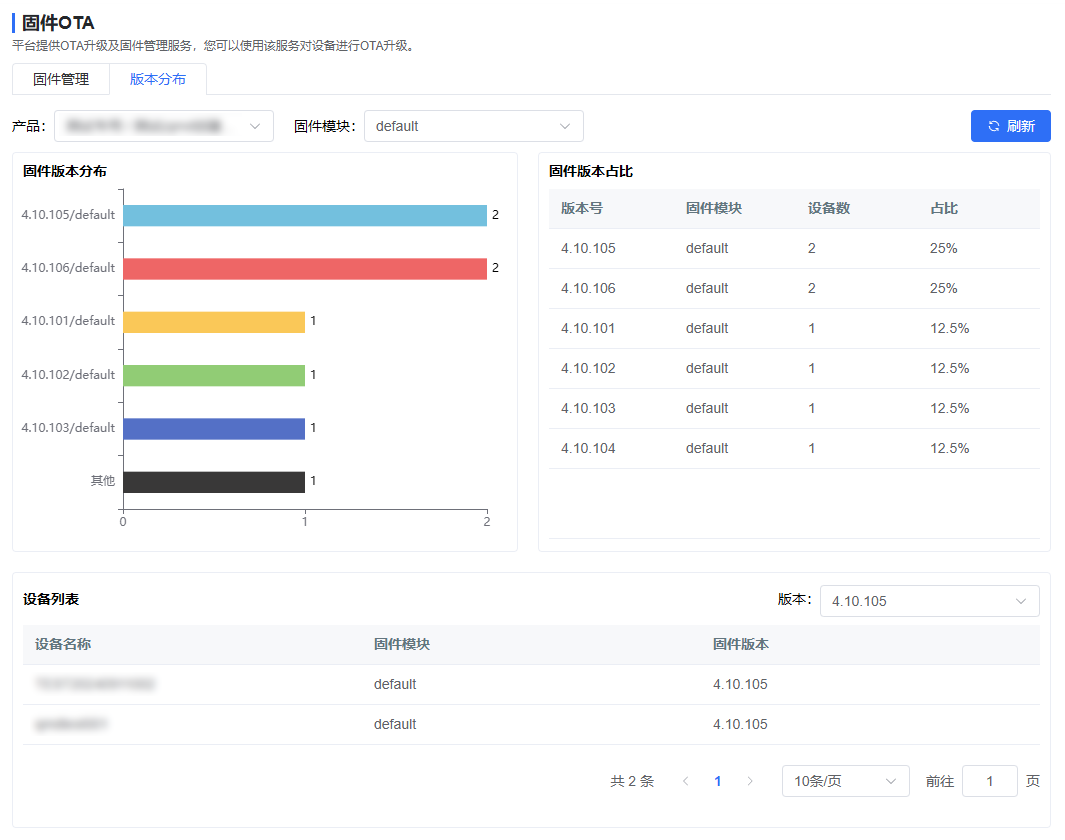Click the yellow 4.10.101/default bar
This screenshot has height=840, width=1065.
[x=214, y=321]
